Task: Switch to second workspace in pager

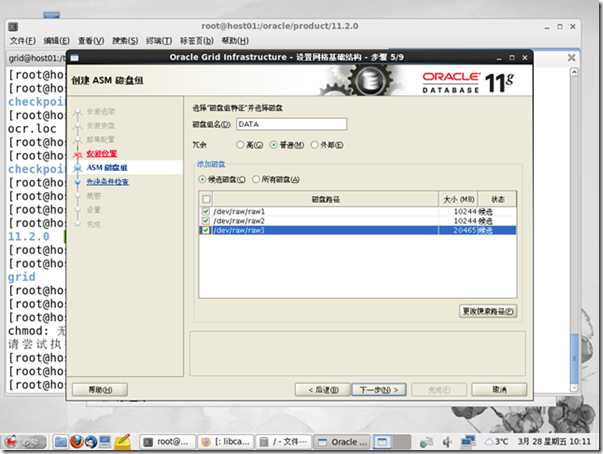Action: point(401,442)
